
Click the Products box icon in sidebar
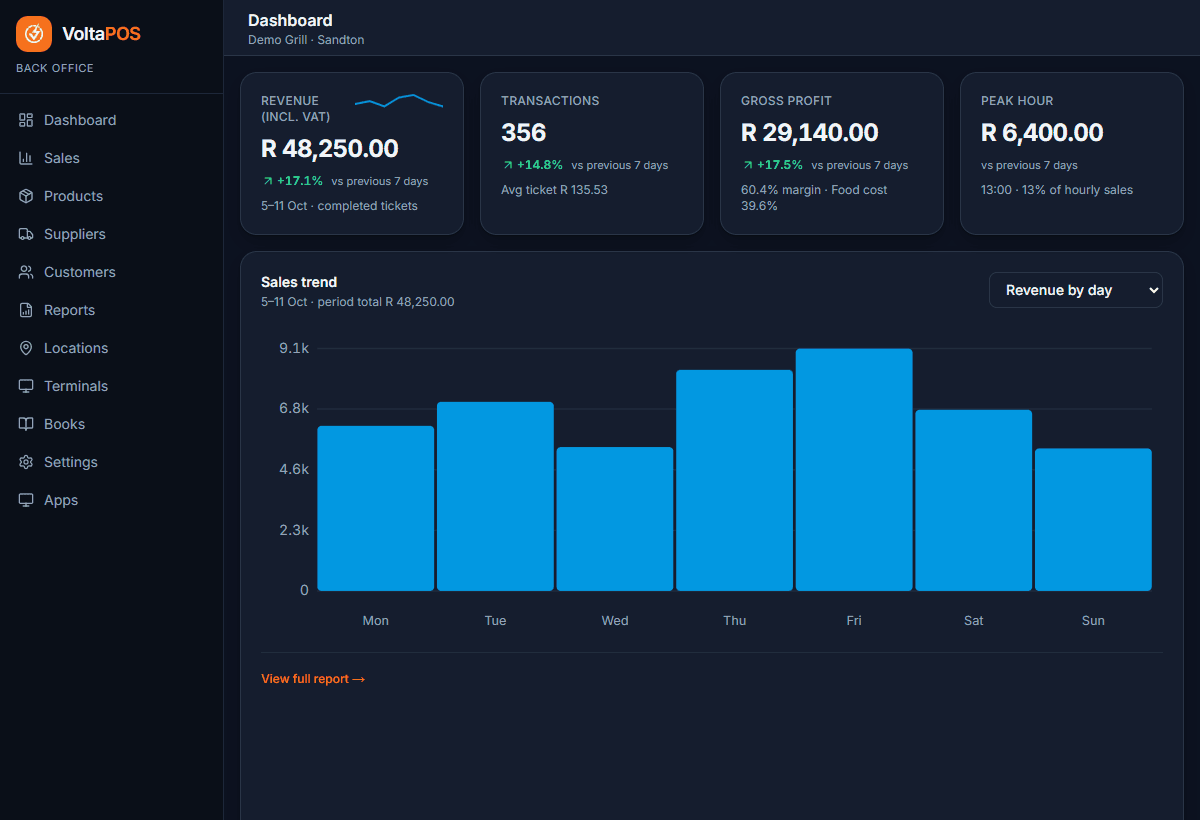tap(26, 196)
